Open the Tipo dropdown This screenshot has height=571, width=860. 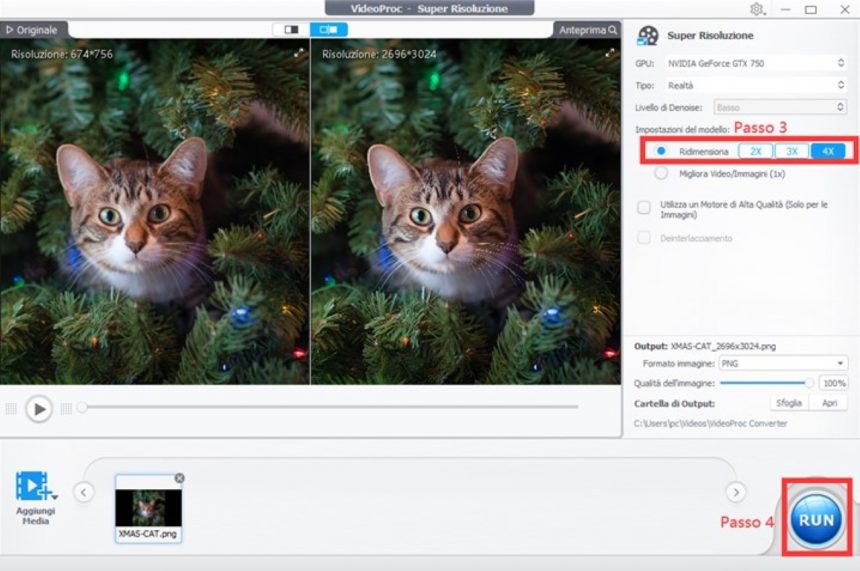[x=756, y=86]
